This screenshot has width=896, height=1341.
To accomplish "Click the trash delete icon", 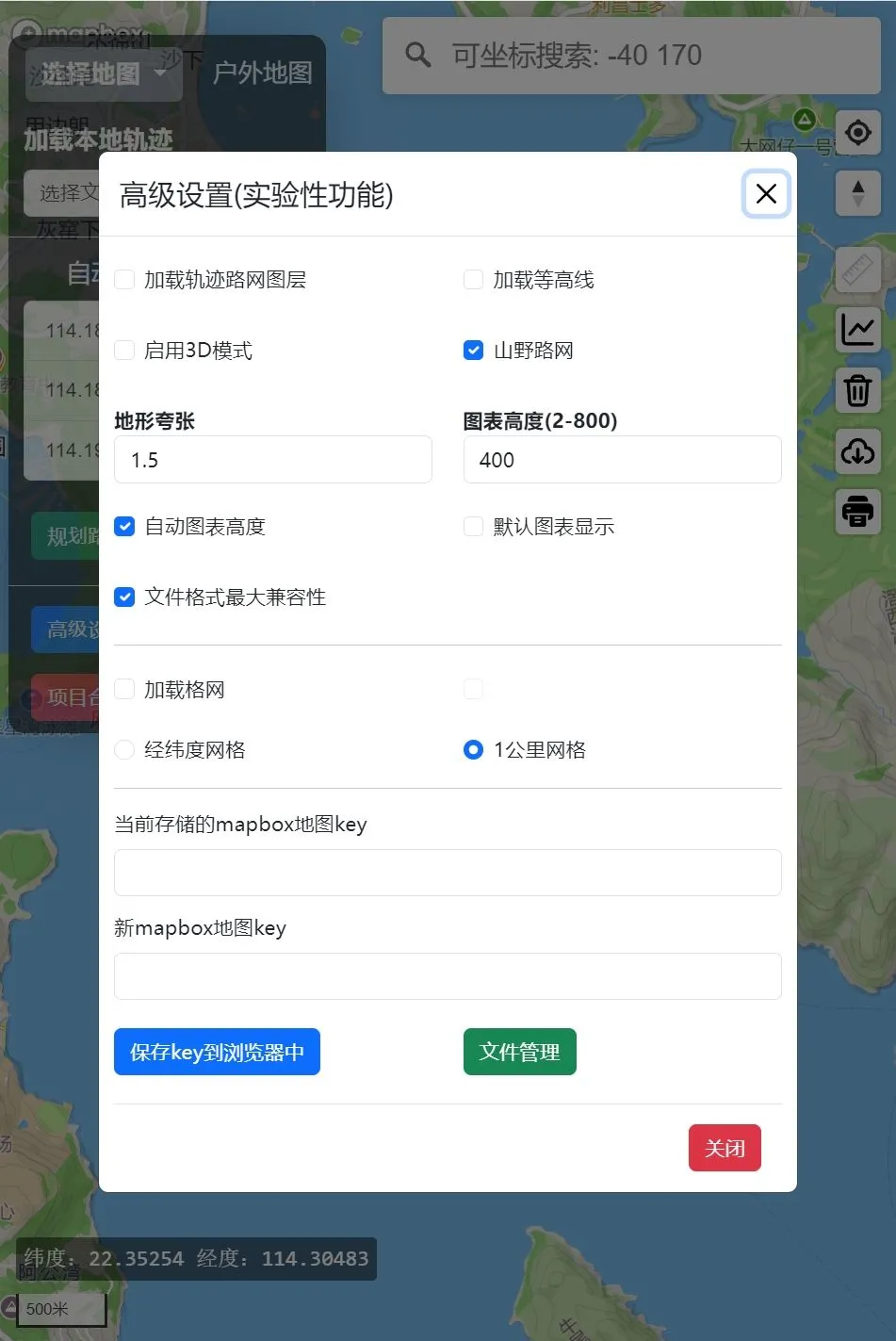I will point(857,390).
